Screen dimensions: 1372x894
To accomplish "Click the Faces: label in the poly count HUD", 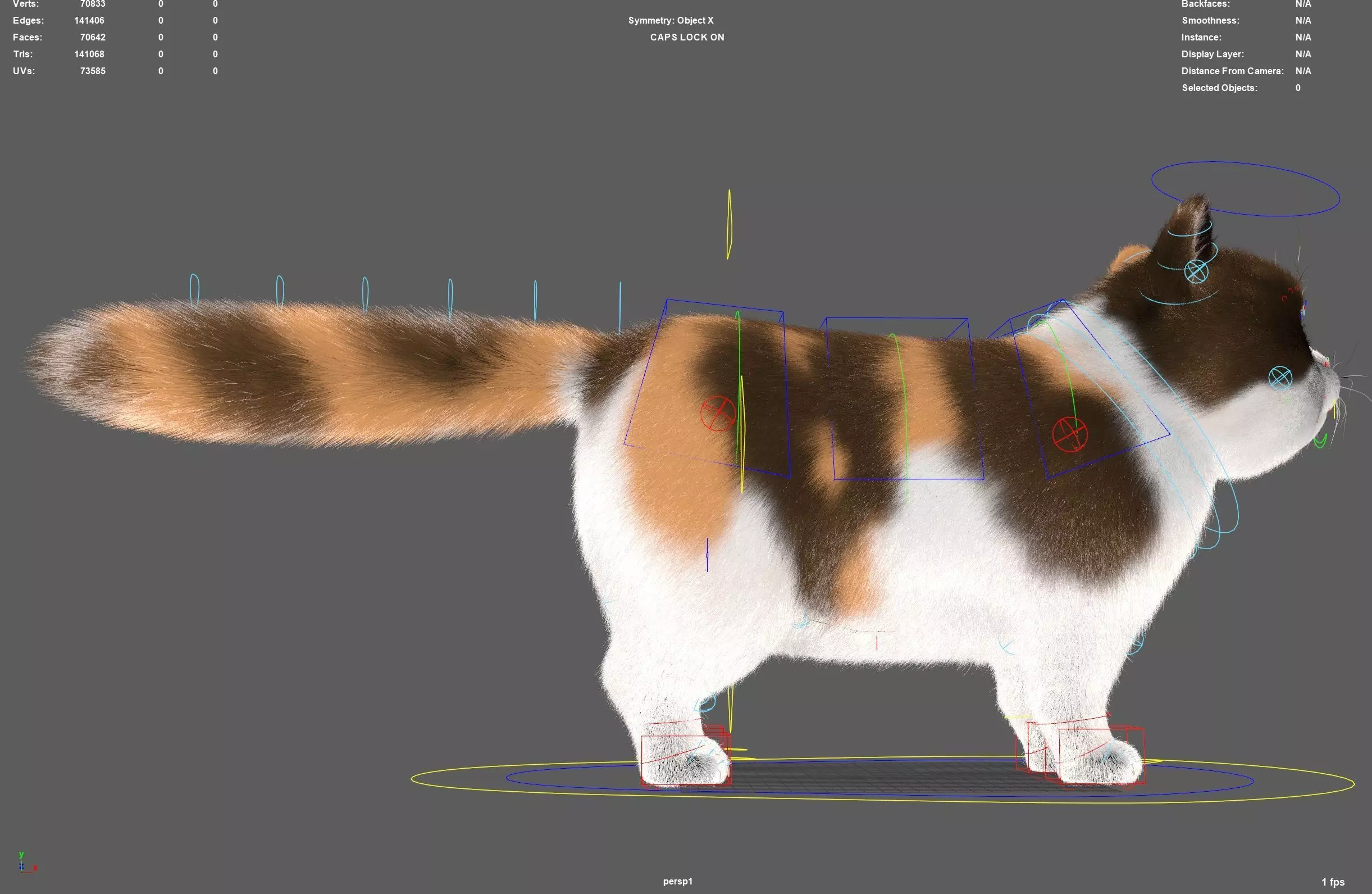I will pos(27,37).
